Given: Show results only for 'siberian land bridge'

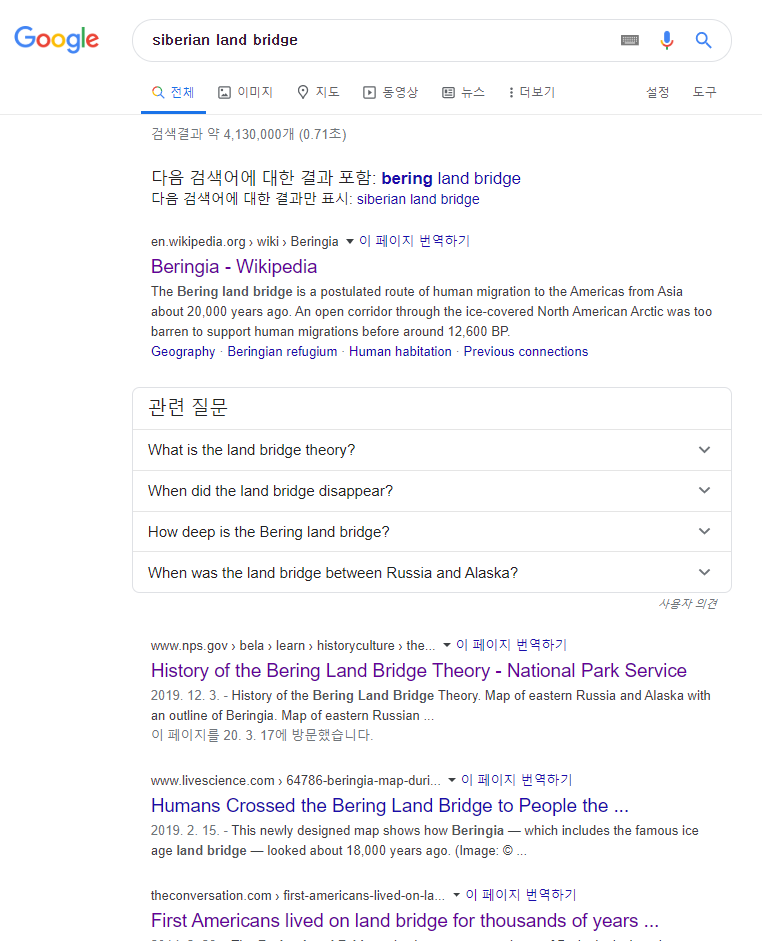Looking at the screenshot, I should [x=418, y=199].
